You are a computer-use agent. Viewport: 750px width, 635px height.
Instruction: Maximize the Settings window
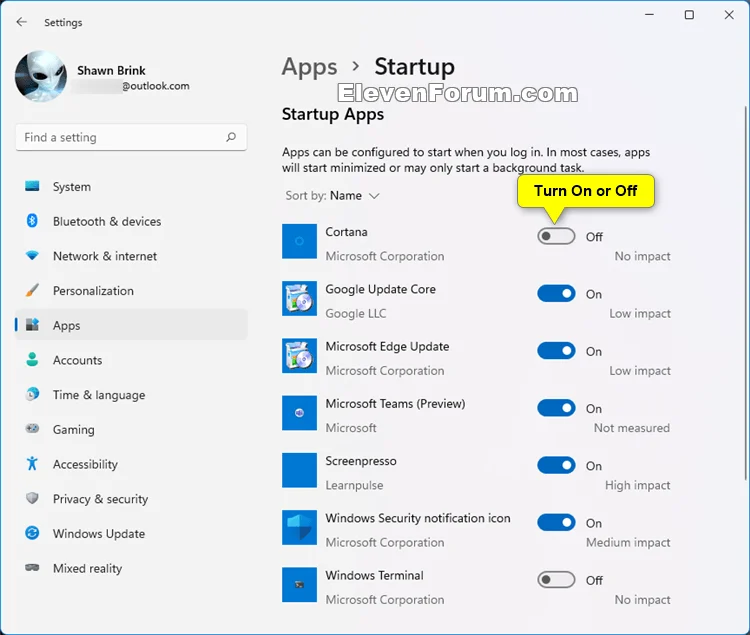point(689,15)
